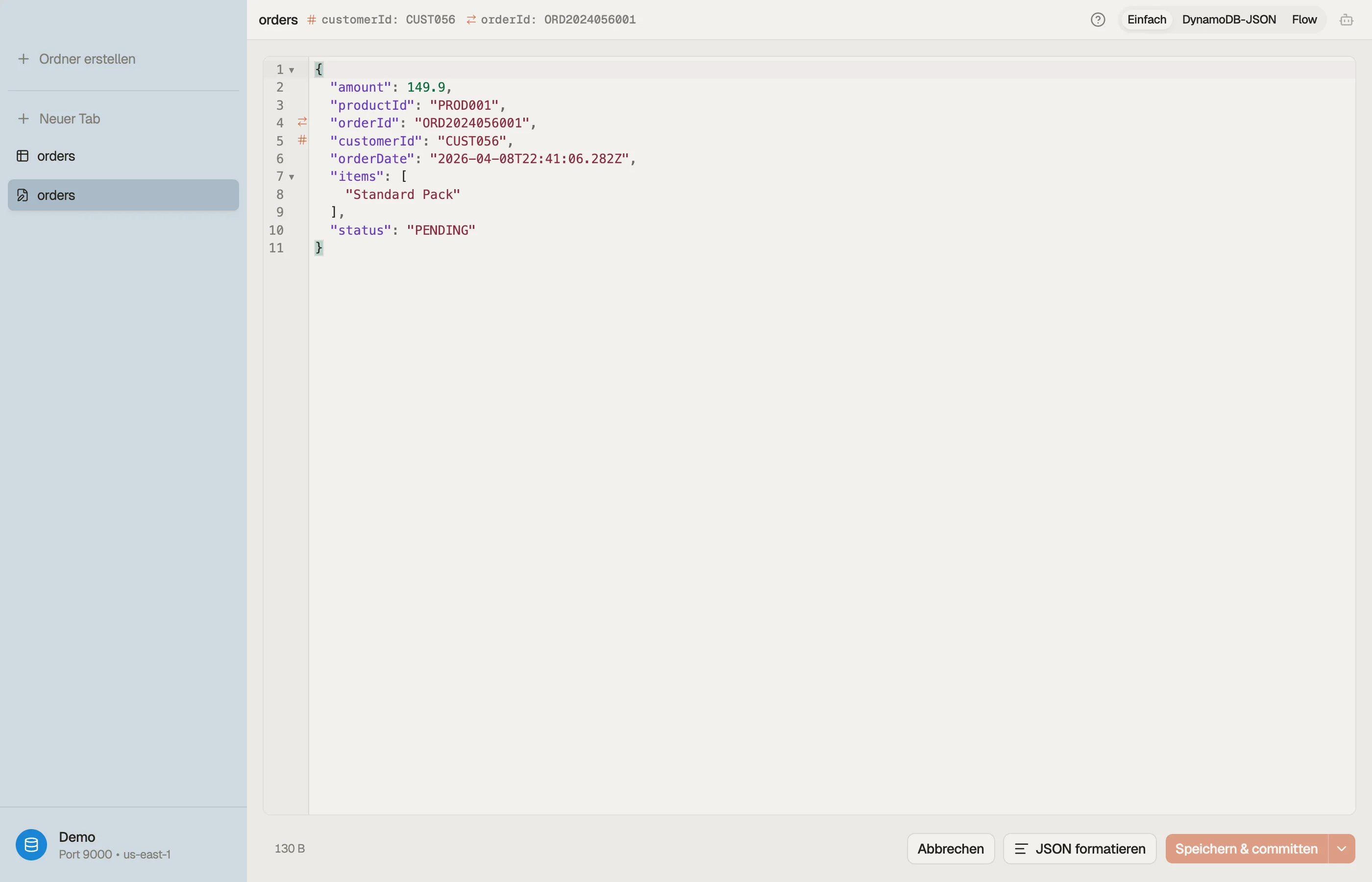Click the "items" key in editor
1372x882 pixels.
(357, 176)
